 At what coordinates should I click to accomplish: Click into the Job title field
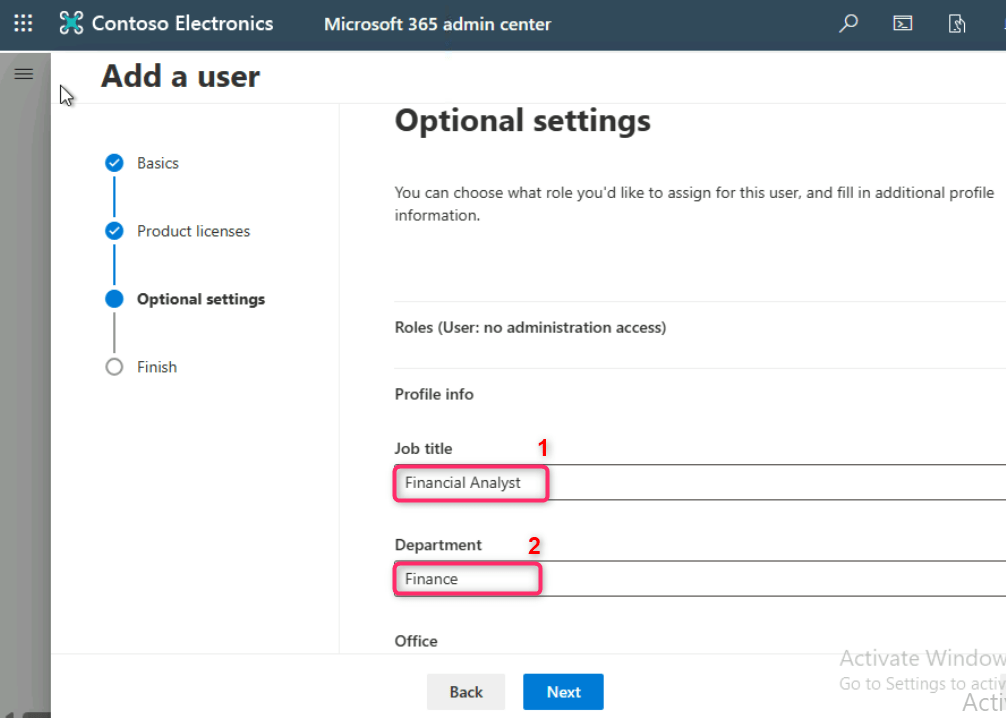click(700, 482)
